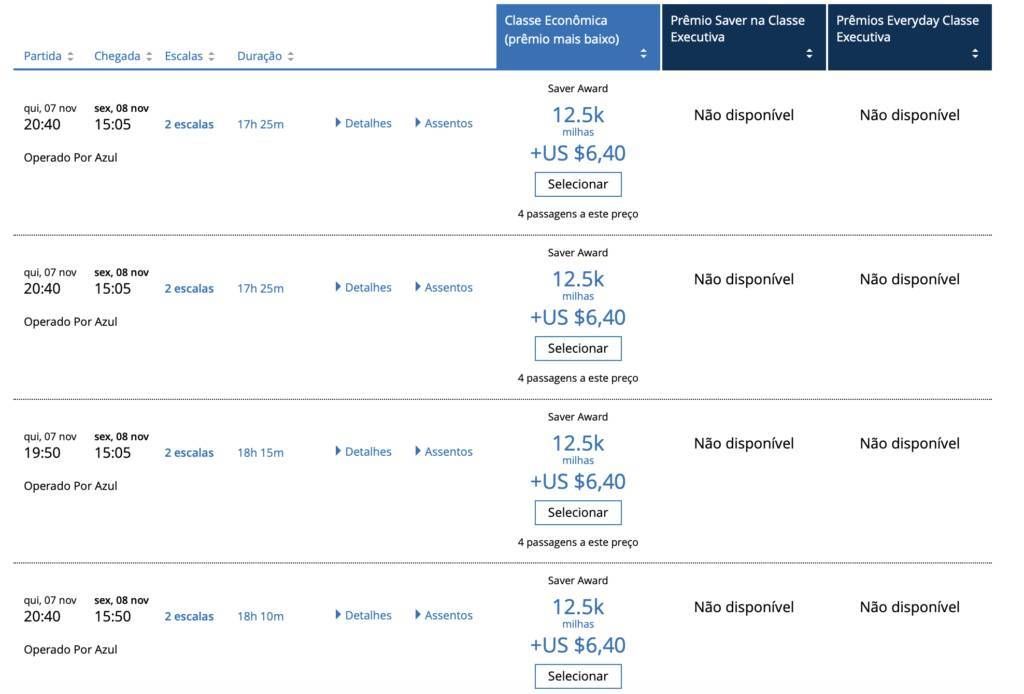Expand Assentos of the second flight

click(x=443, y=287)
